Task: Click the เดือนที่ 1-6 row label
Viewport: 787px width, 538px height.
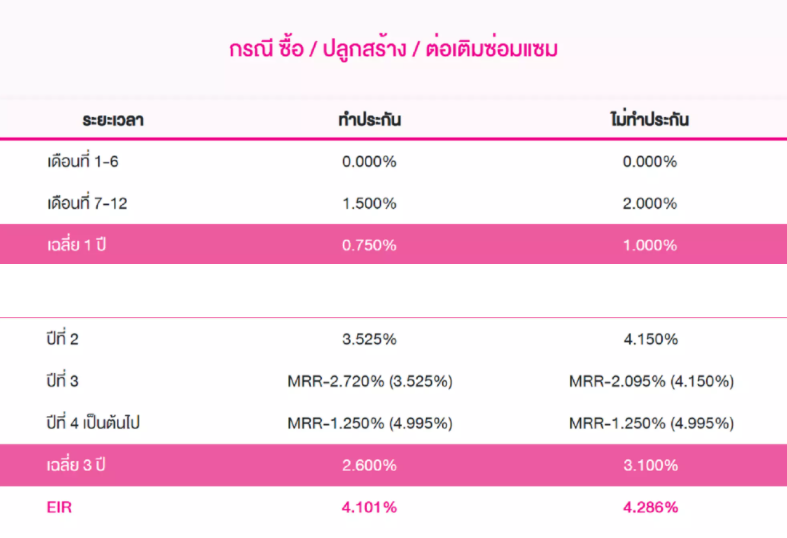Action: (x=83, y=161)
